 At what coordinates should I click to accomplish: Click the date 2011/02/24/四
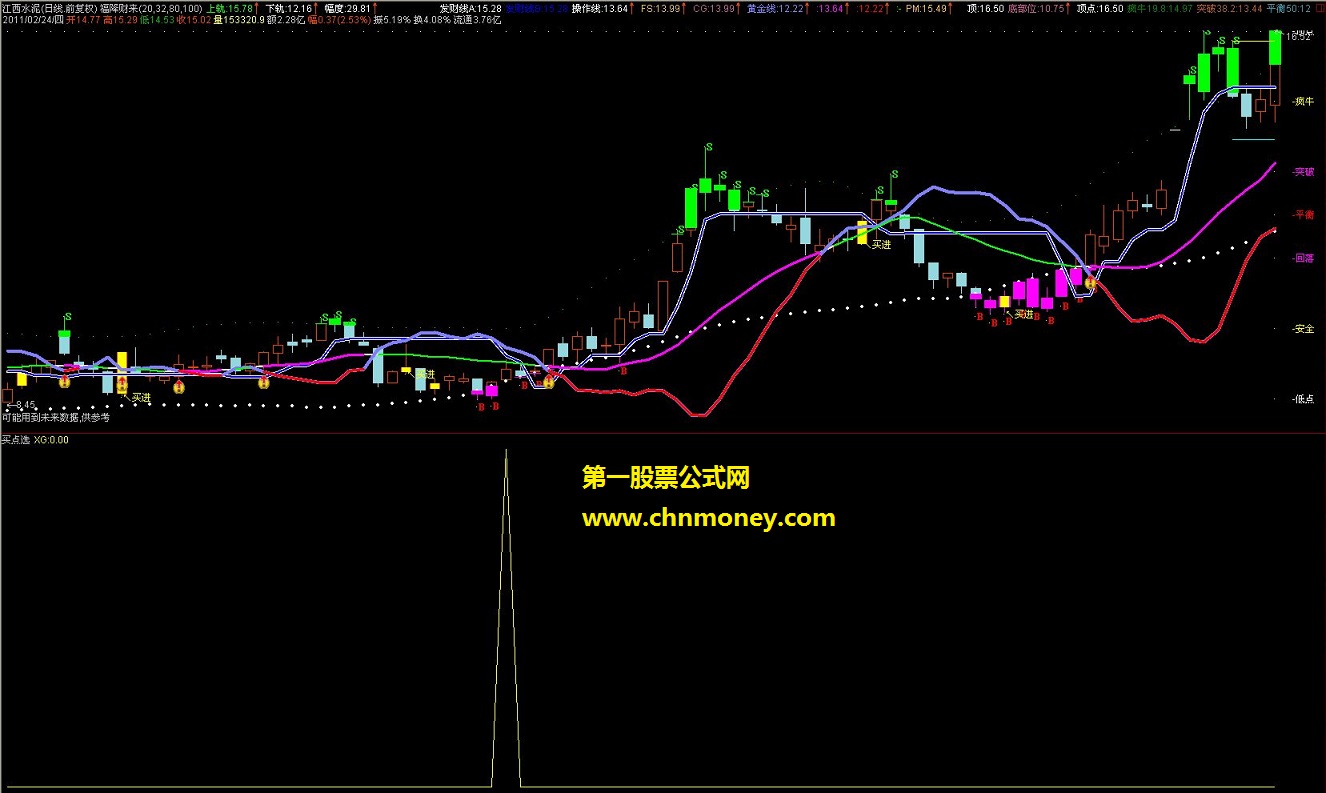pyautogui.click(x=33, y=21)
